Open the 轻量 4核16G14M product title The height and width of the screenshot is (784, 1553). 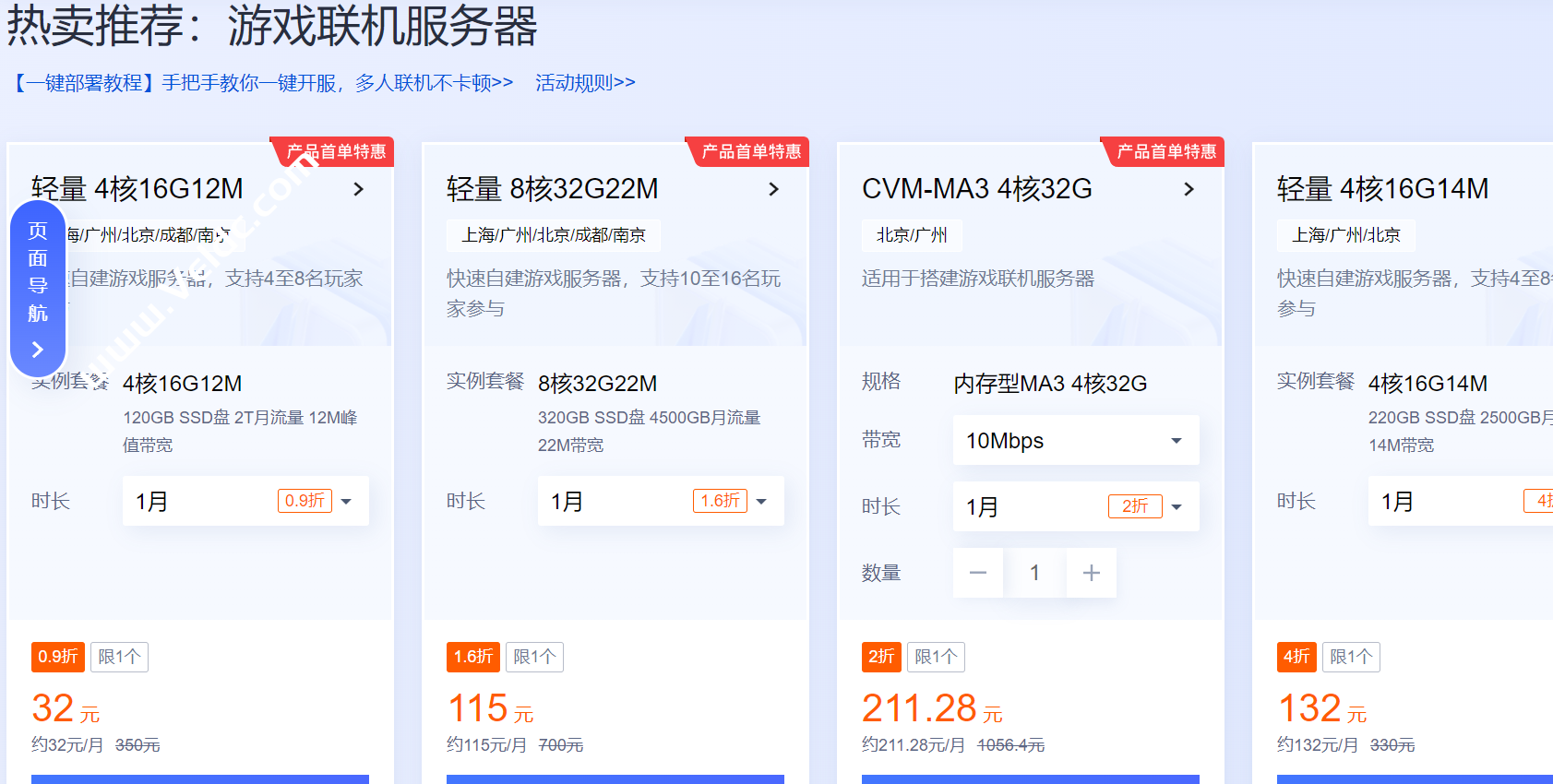(1383, 189)
